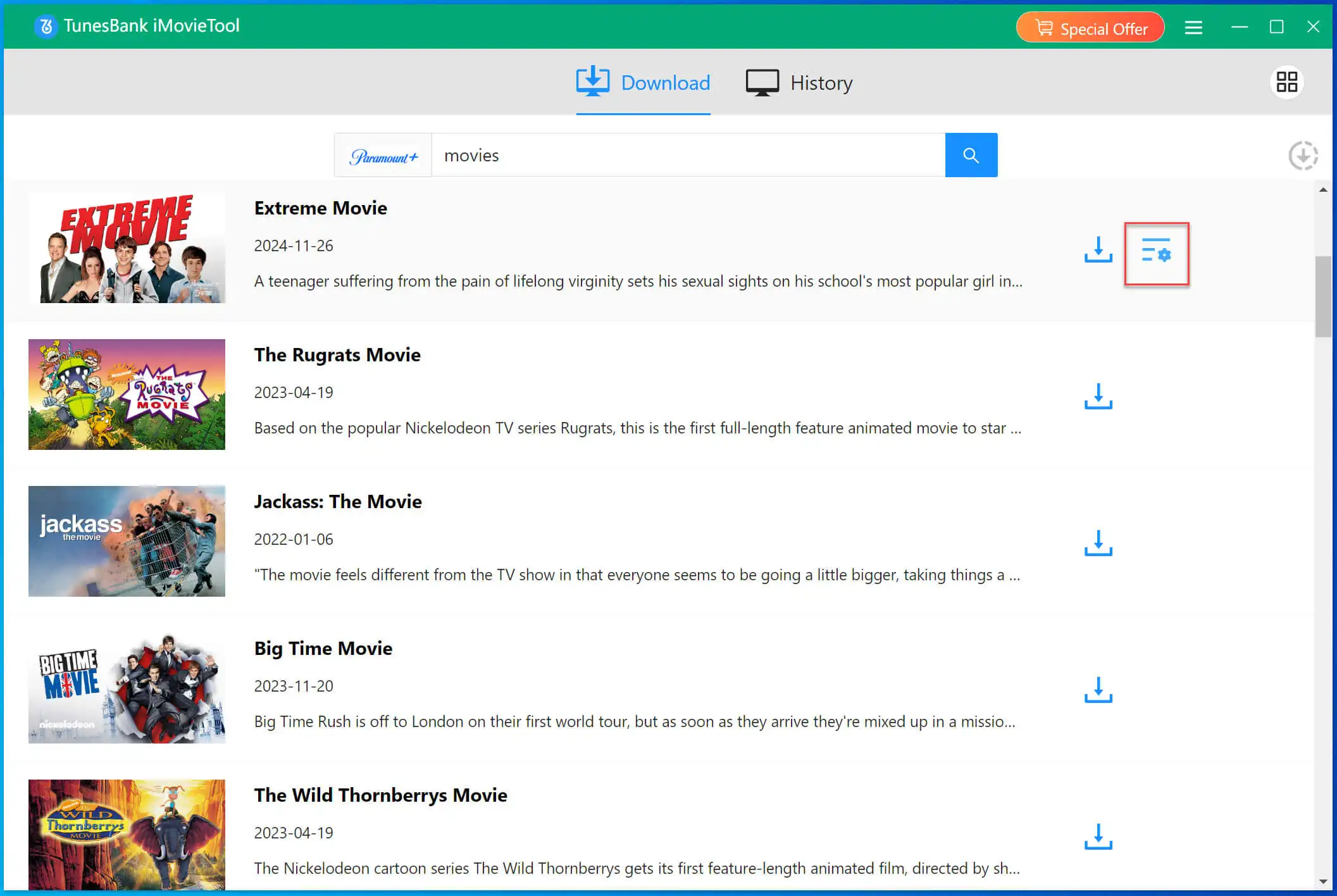Close the TunesBank window
The width and height of the screenshot is (1337, 896).
(x=1313, y=27)
